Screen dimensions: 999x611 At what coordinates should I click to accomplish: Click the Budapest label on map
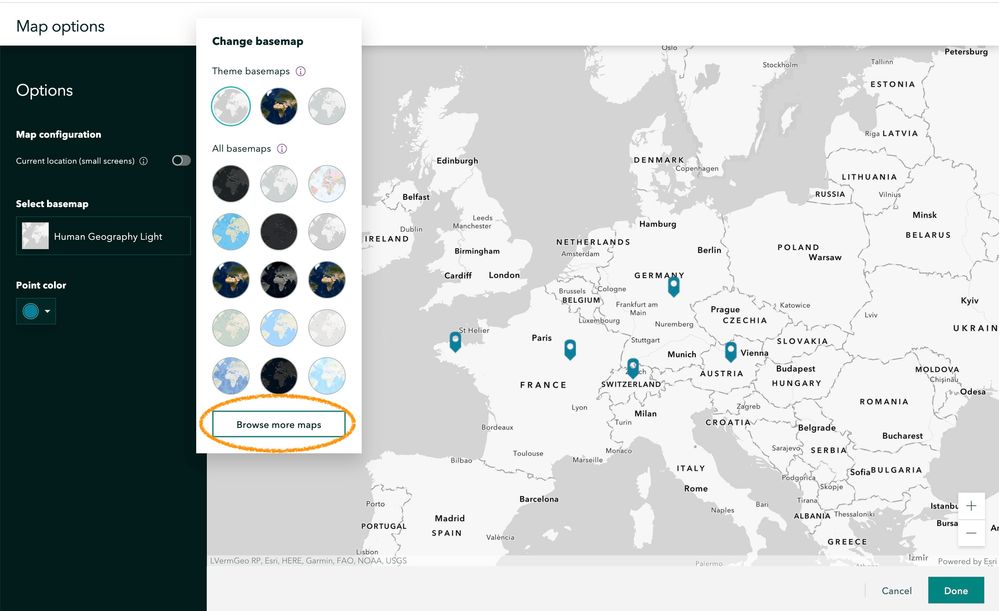[795, 369]
